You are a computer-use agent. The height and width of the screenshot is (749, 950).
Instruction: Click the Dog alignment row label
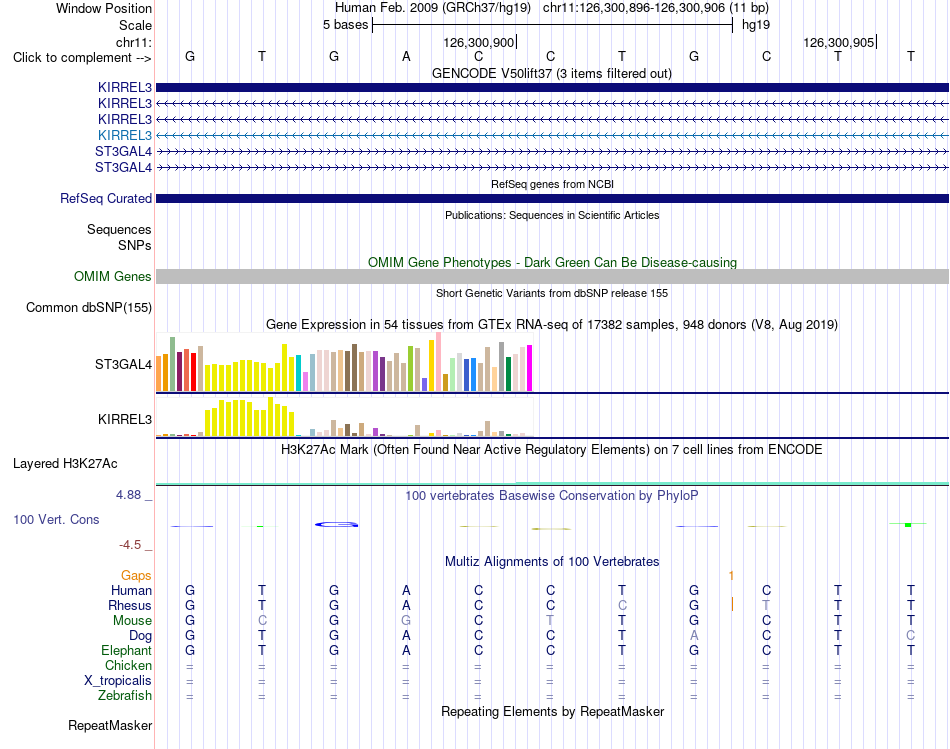pos(140,635)
